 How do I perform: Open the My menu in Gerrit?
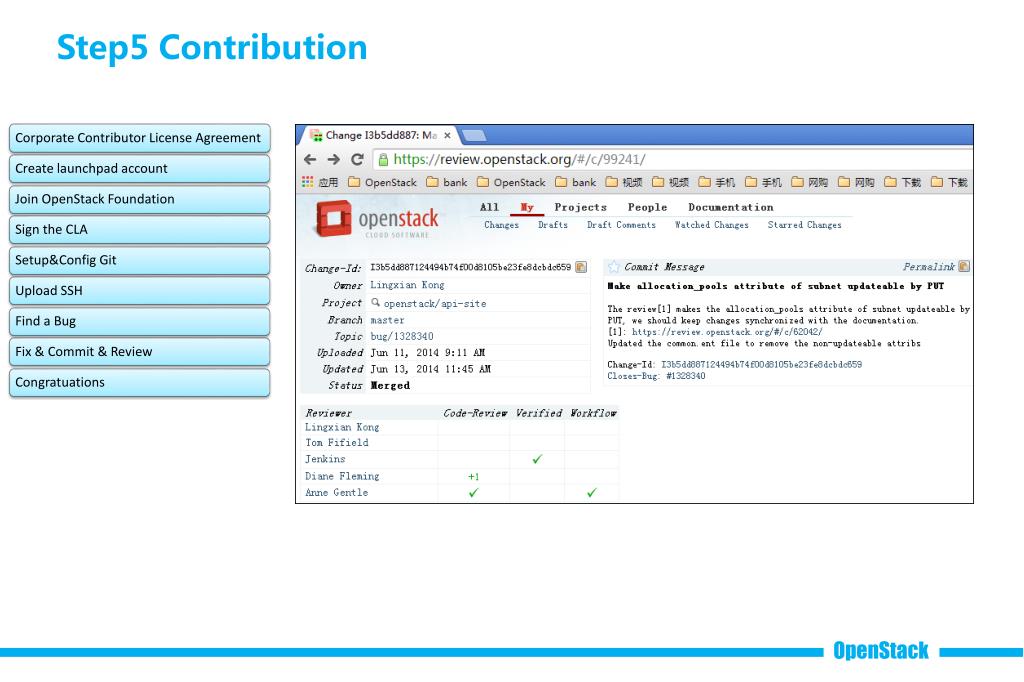click(527, 207)
